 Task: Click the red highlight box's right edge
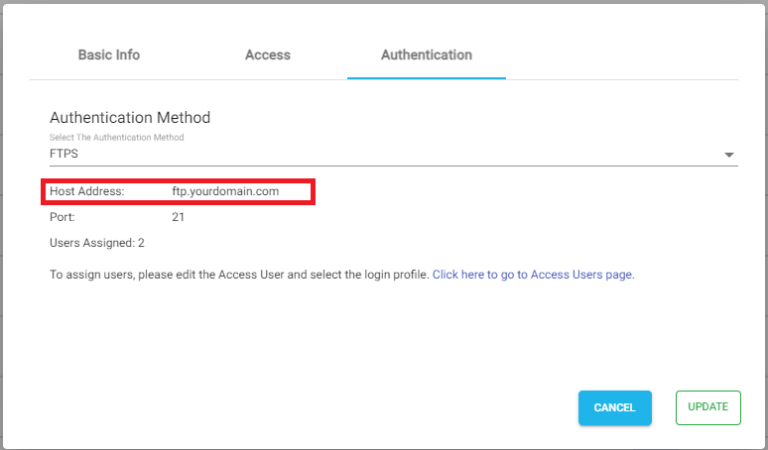tap(313, 191)
